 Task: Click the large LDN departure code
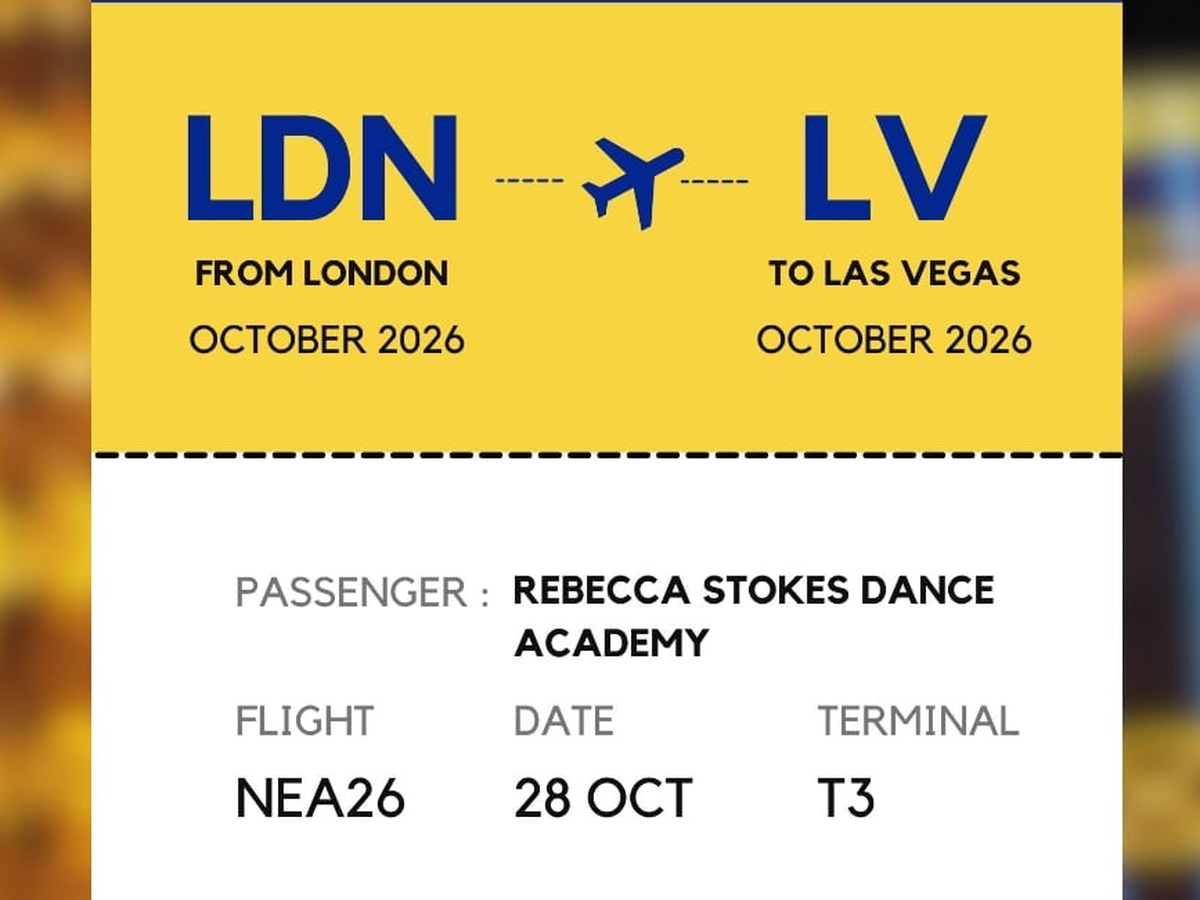pos(322,169)
